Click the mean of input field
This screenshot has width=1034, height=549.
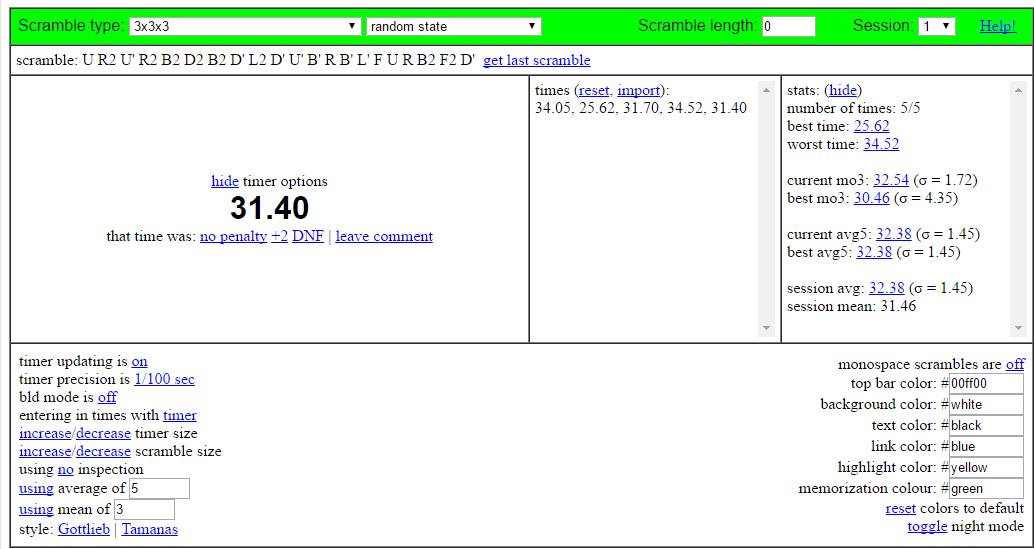pos(144,509)
